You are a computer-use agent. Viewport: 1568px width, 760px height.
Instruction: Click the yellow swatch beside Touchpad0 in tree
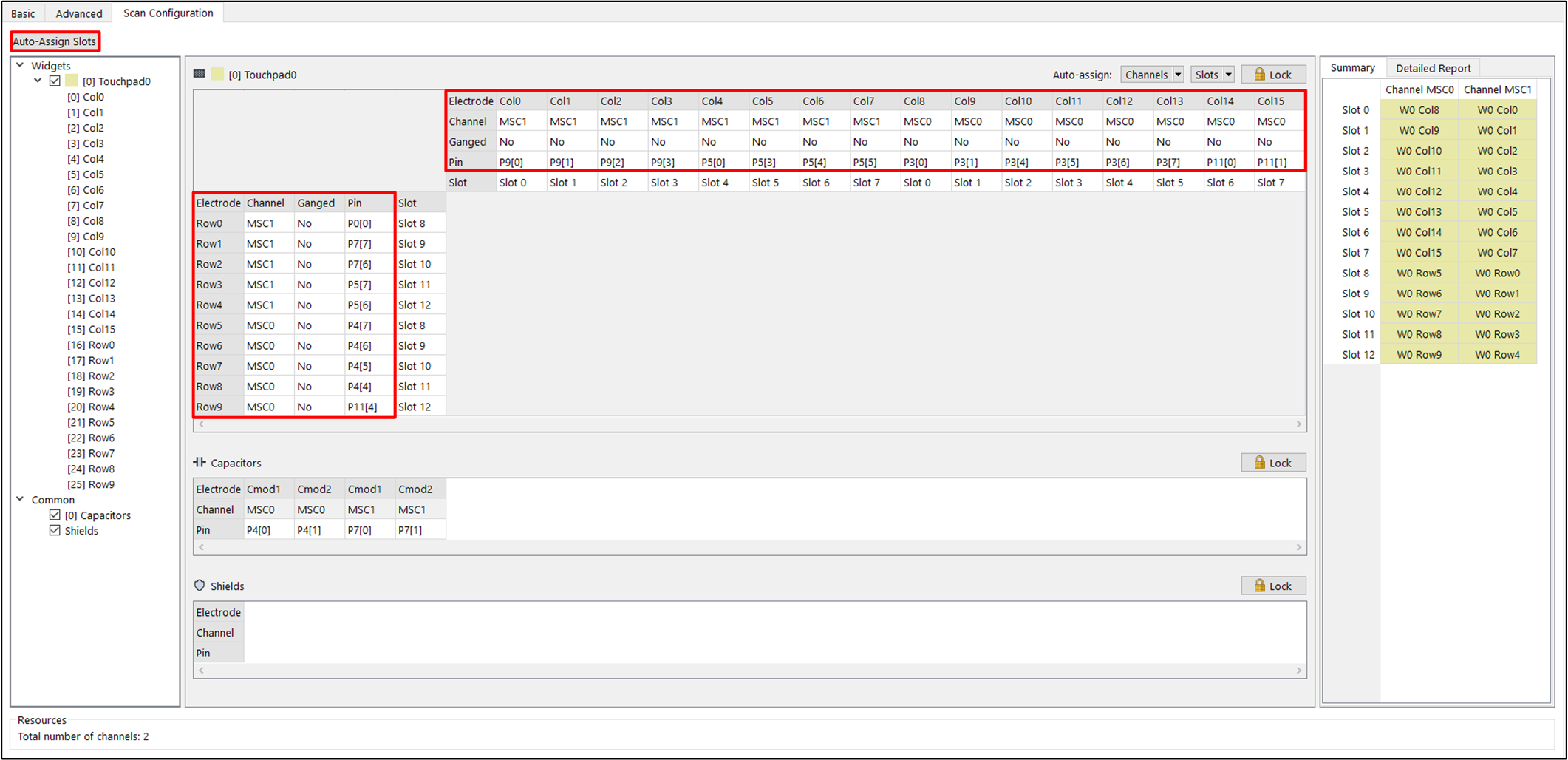tap(72, 81)
